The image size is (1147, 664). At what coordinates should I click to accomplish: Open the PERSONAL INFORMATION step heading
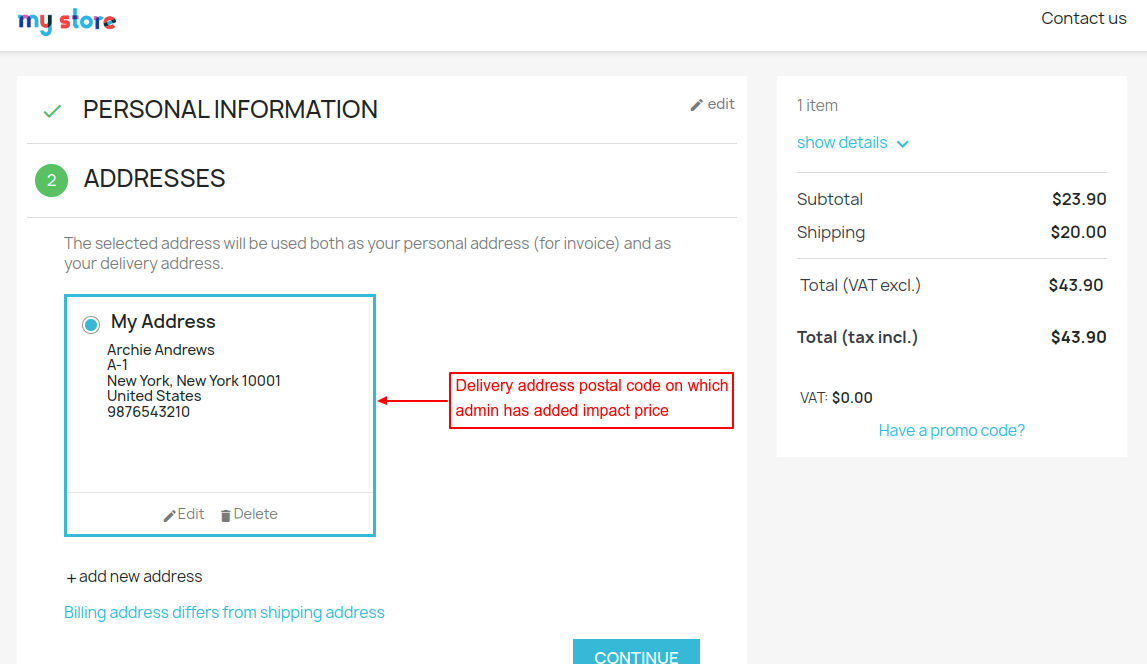point(230,110)
